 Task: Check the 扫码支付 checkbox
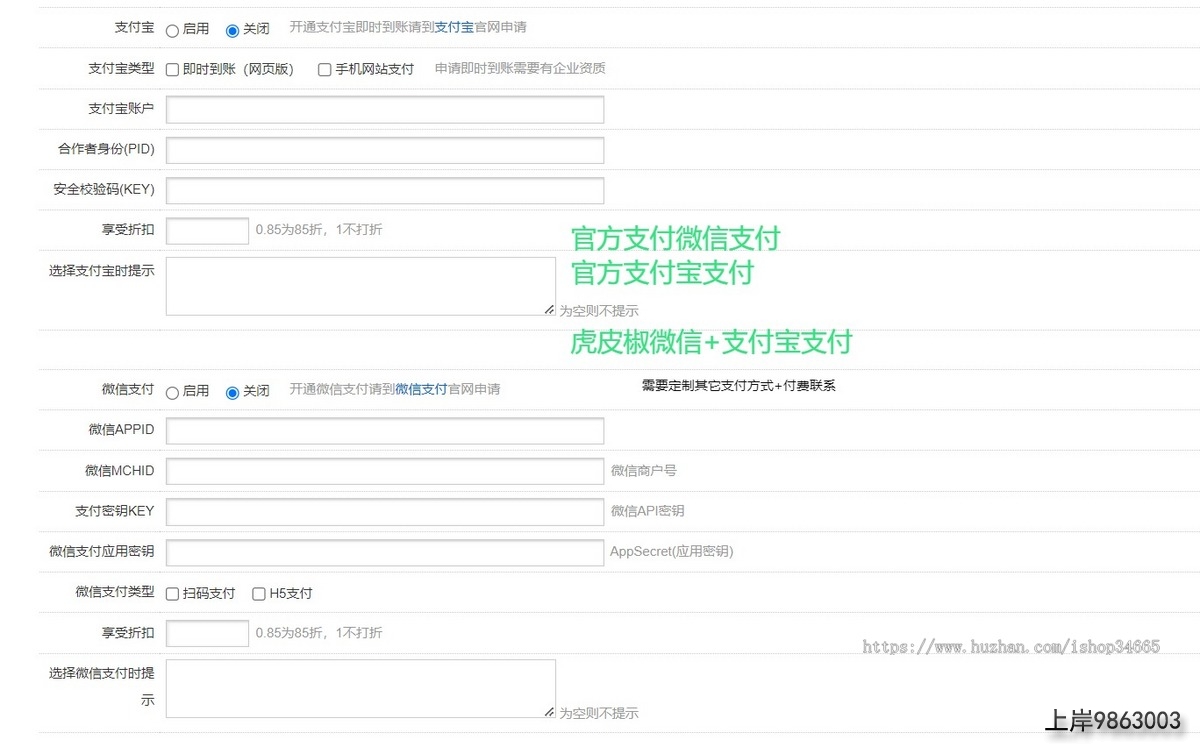click(173, 594)
